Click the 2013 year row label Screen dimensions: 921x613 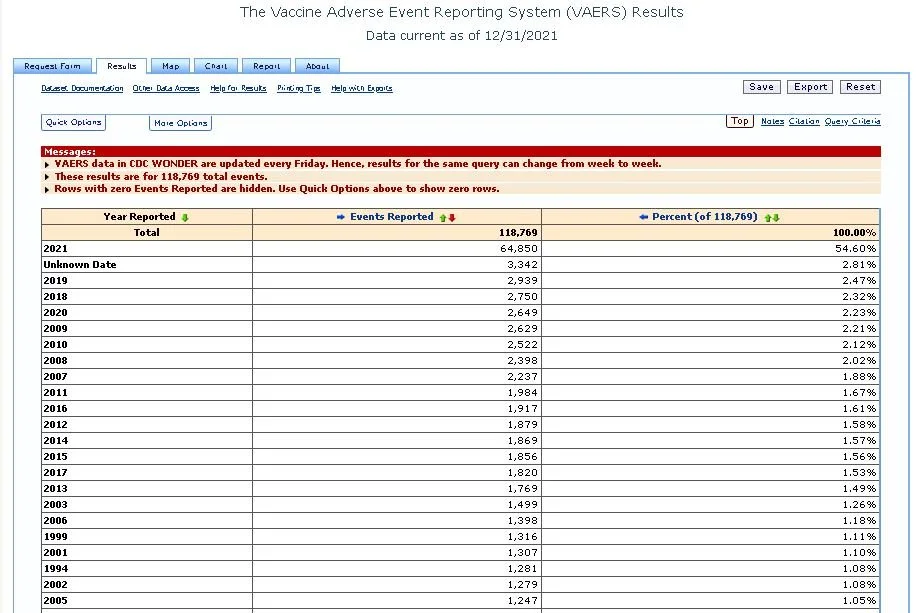click(x=55, y=489)
